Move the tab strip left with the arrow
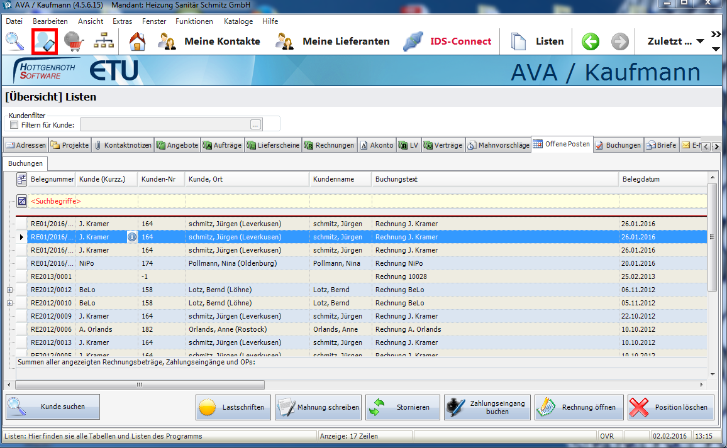This screenshot has height=448, width=727. point(706,146)
